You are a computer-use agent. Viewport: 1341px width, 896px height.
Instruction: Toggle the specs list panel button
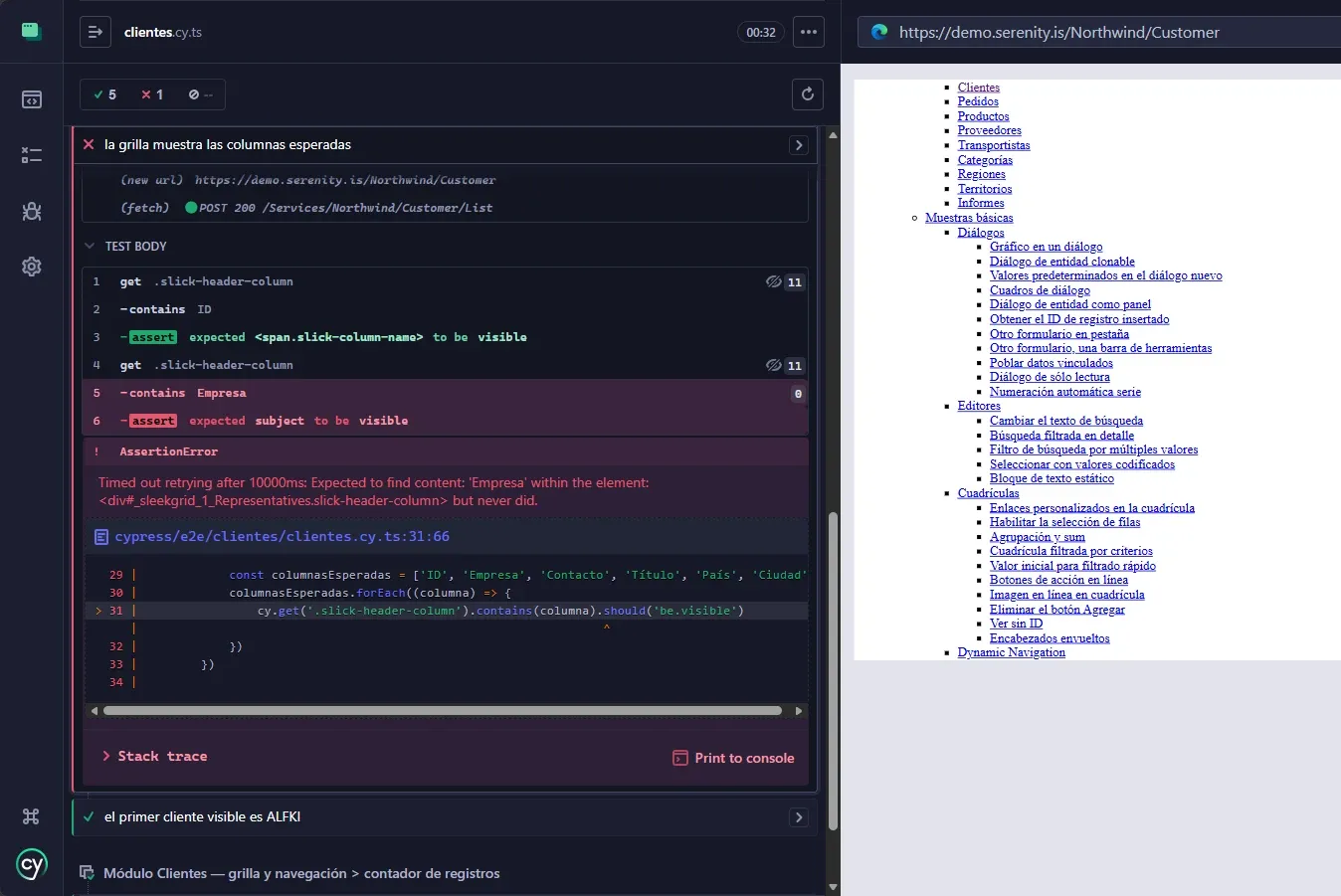click(x=96, y=32)
